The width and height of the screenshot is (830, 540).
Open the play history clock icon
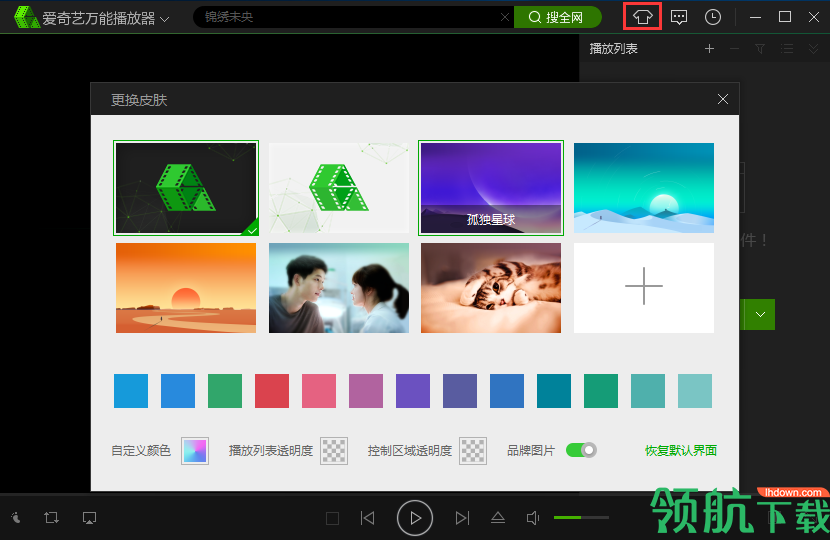(712, 17)
